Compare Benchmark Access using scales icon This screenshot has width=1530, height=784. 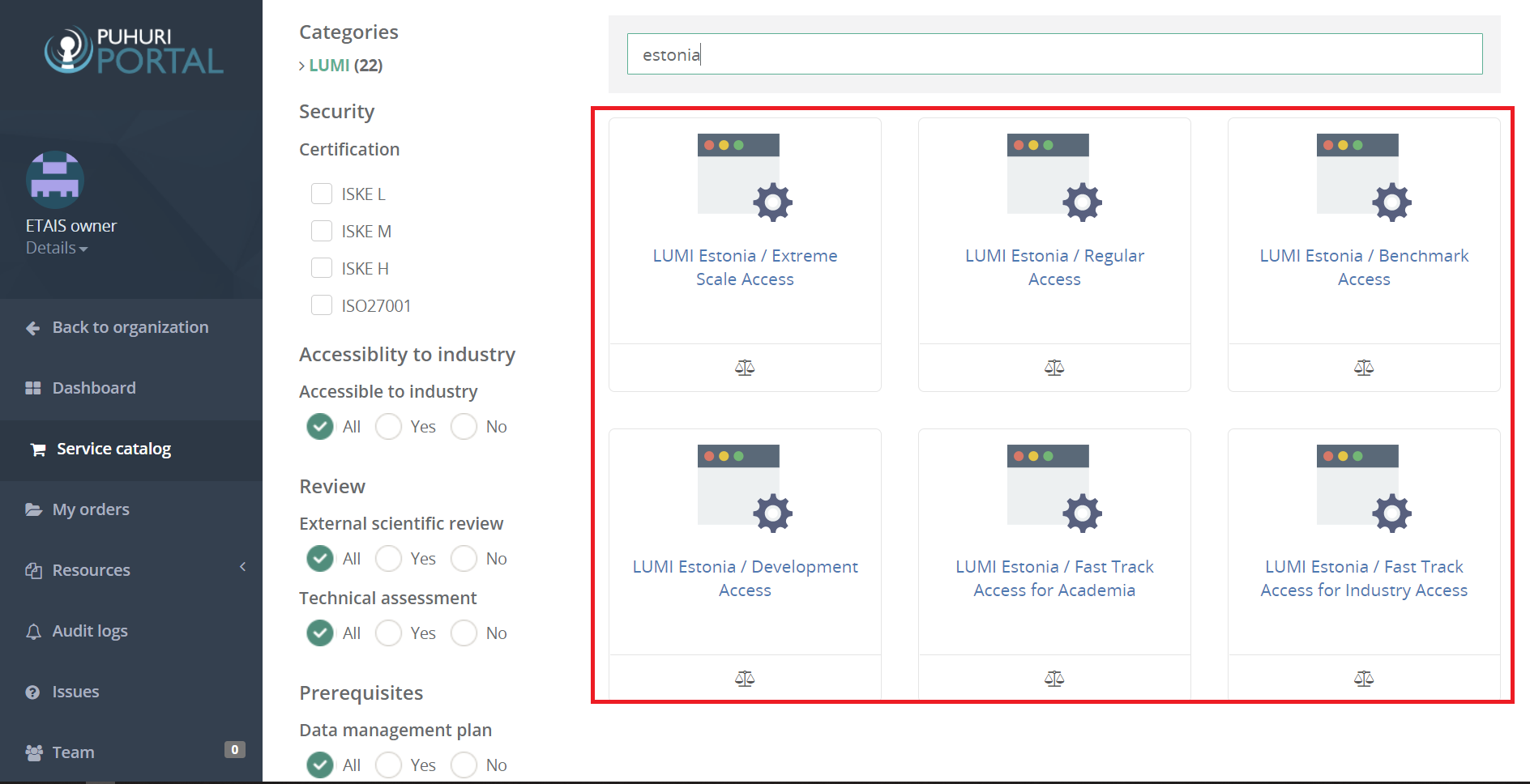[x=1364, y=368]
